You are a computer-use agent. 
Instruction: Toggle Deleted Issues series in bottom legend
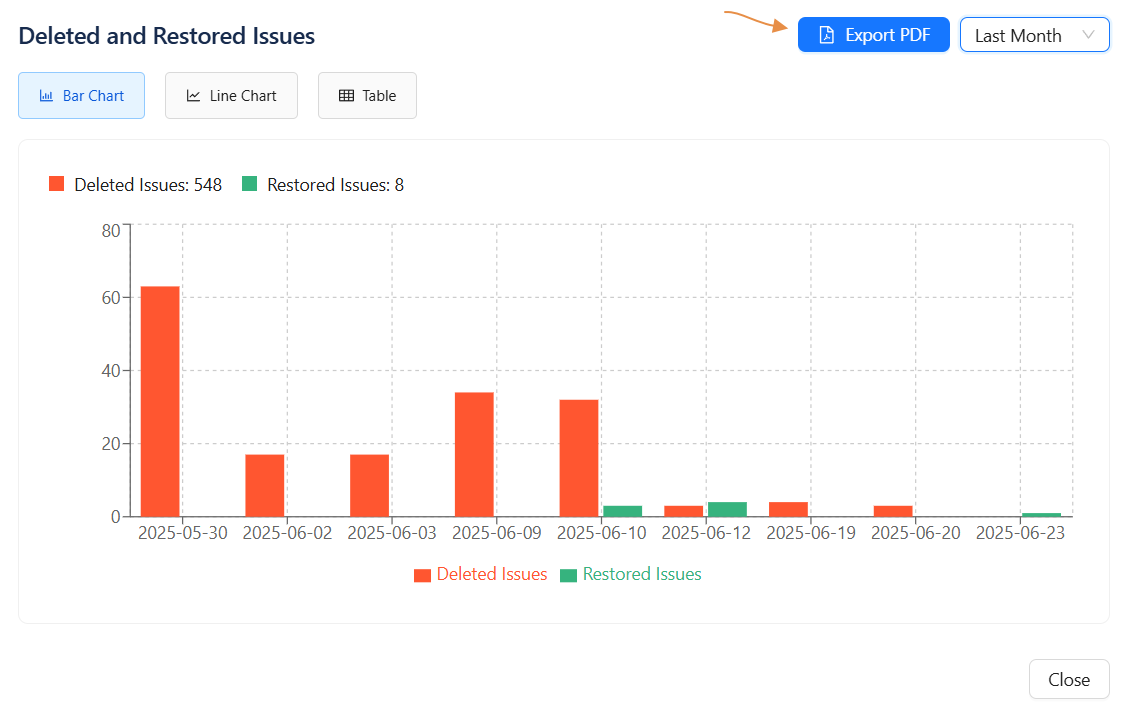click(491, 574)
